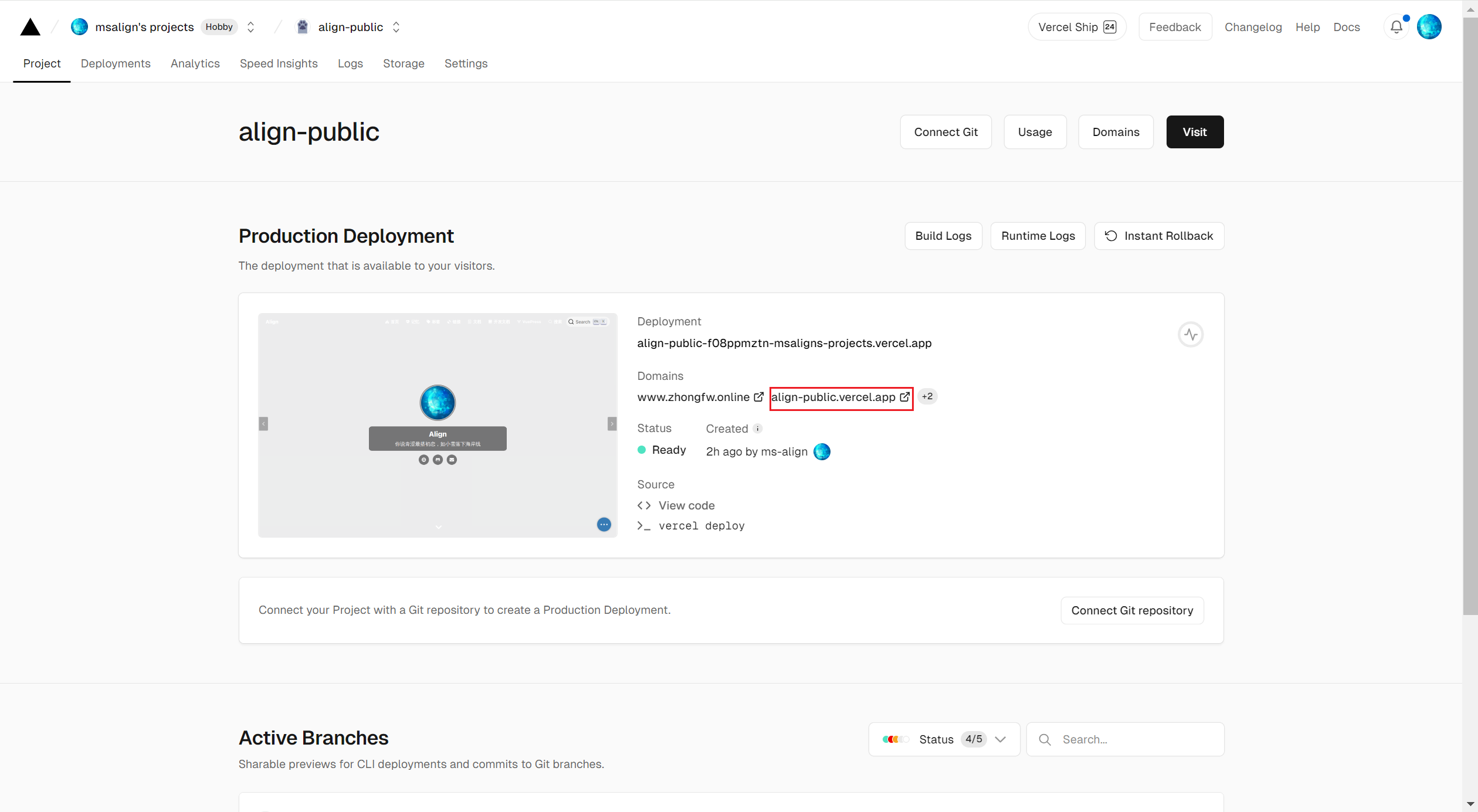Open the Feedback button
Screen dimensions: 1478x812
[1175, 27]
